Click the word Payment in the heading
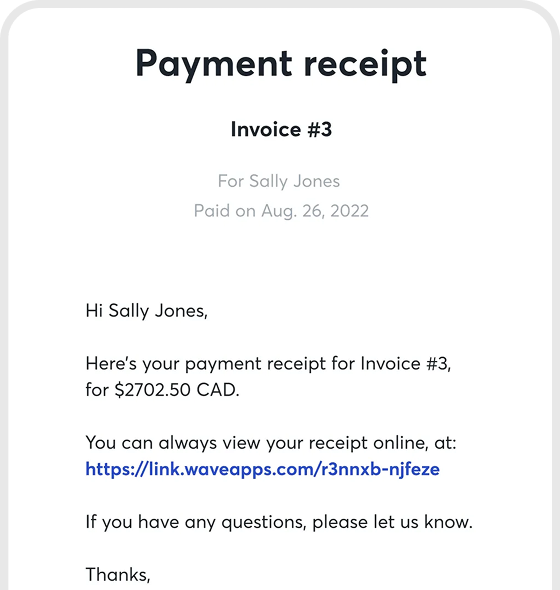This screenshot has height=590, width=560. 213,64
